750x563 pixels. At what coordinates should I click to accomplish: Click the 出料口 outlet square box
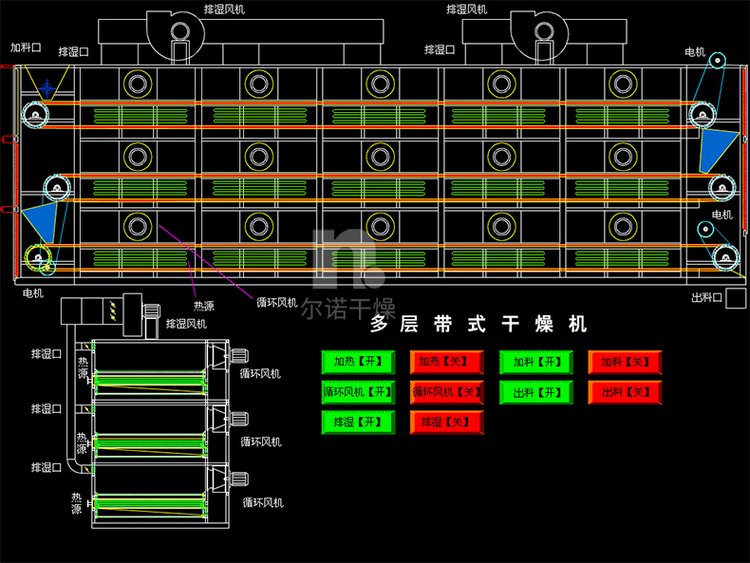pyautogui.click(x=735, y=298)
